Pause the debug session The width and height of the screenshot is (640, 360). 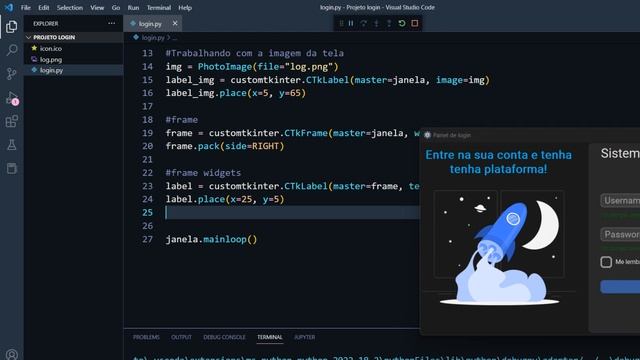[351, 23]
